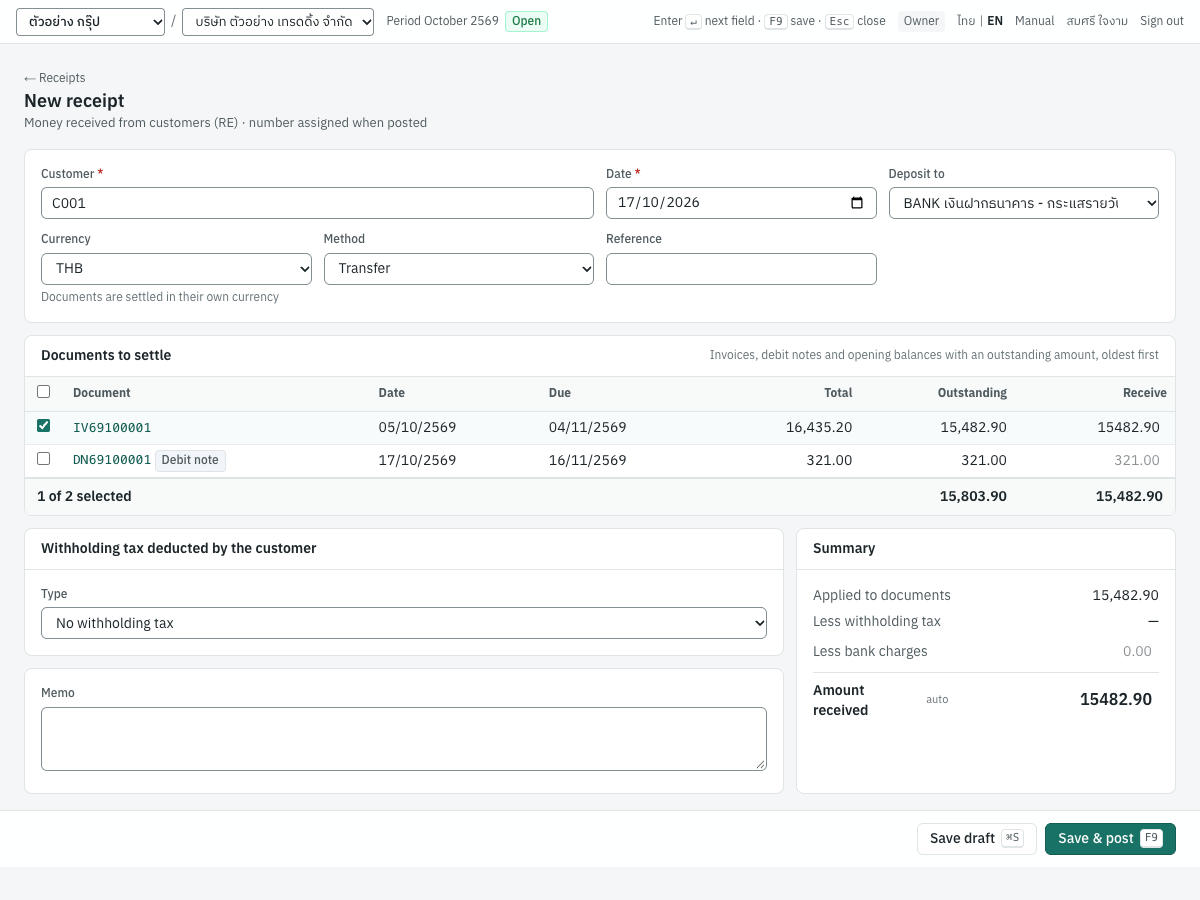Tick the select-all checkbox in the Documents header
1200x900 pixels.
(43, 392)
